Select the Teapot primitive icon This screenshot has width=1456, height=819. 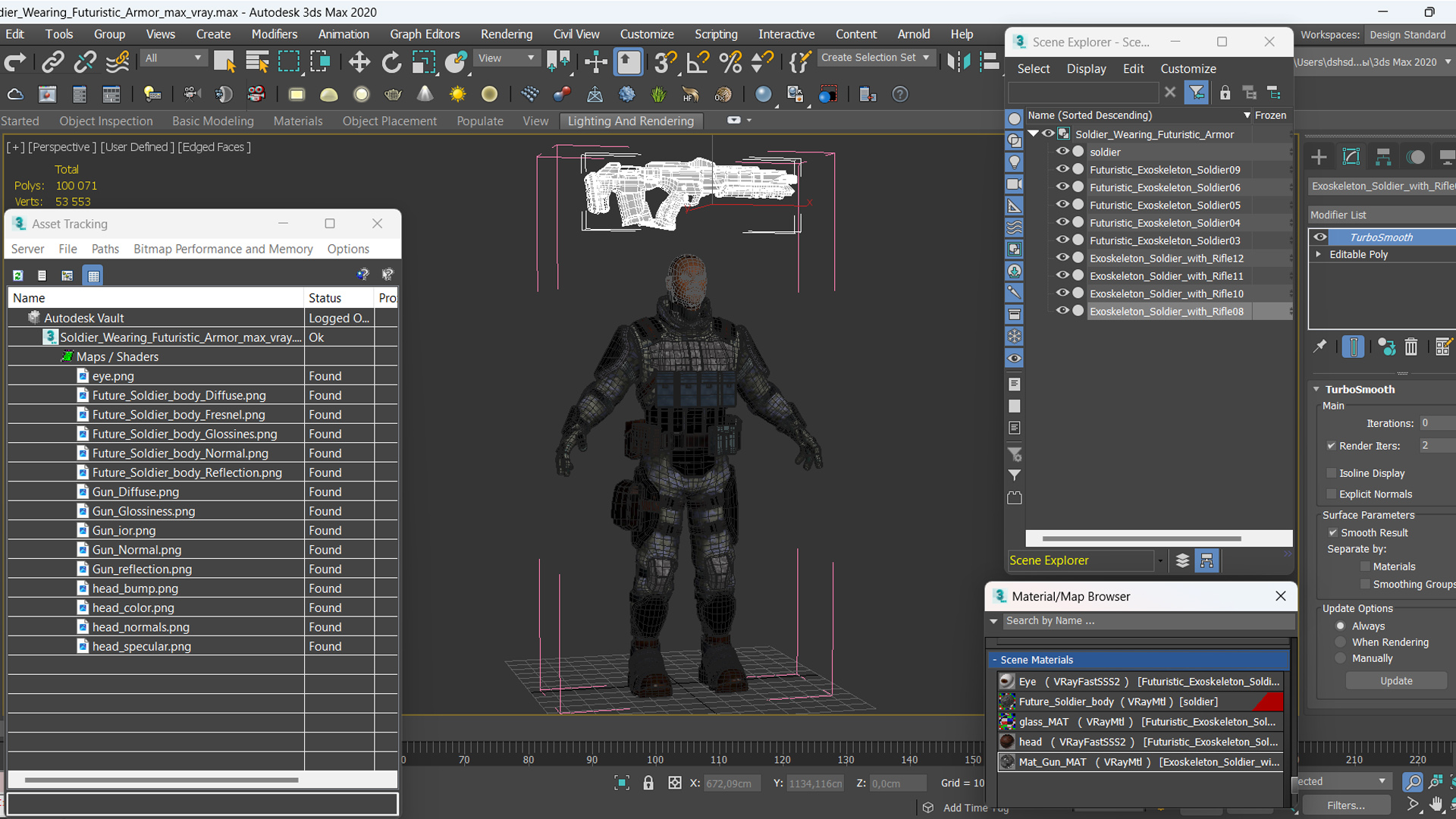tap(393, 94)
